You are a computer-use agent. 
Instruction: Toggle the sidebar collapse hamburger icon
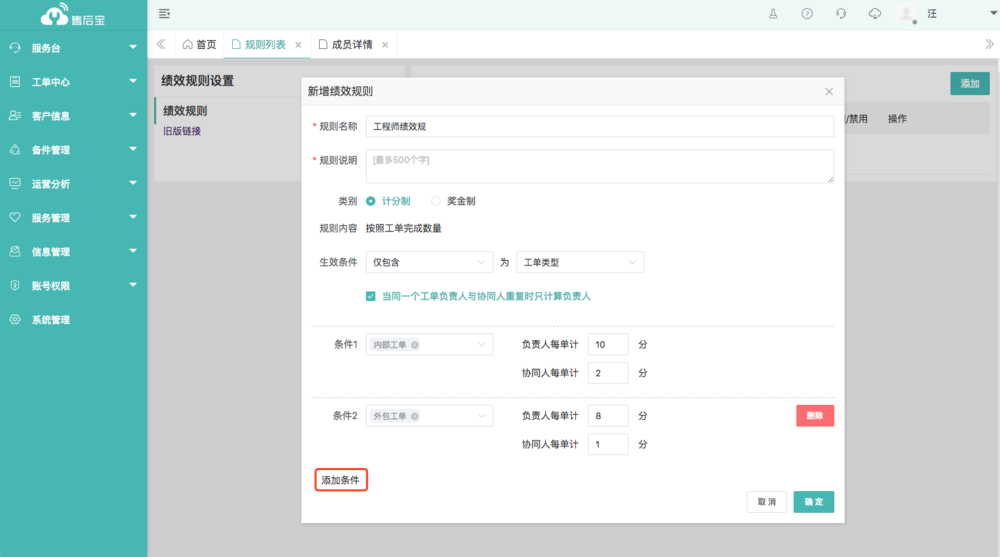tap(164, 13)
